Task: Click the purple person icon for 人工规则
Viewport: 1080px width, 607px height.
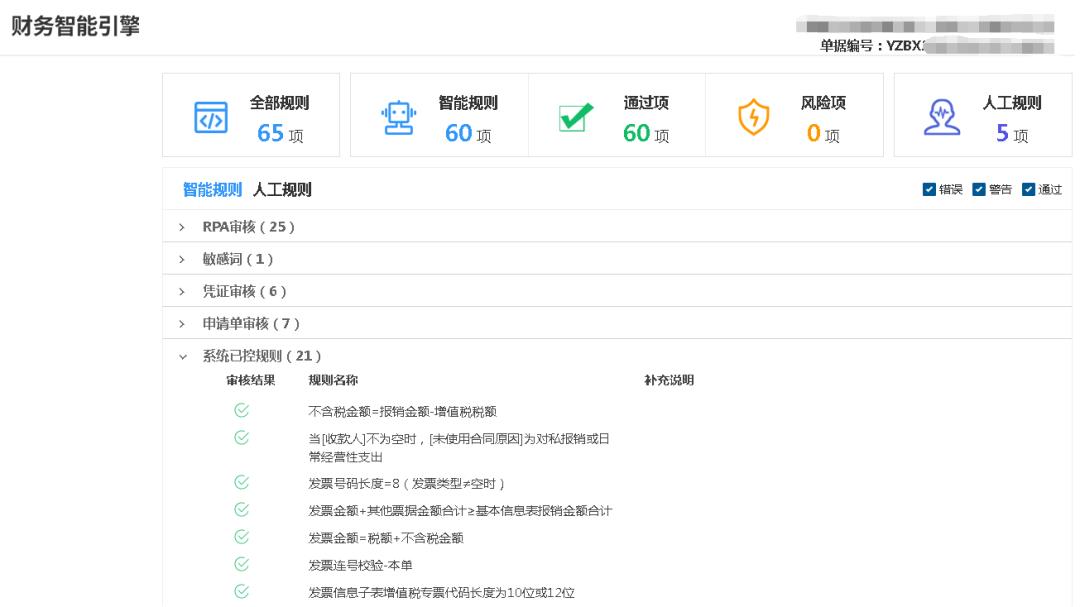Action: coord(941,117)
